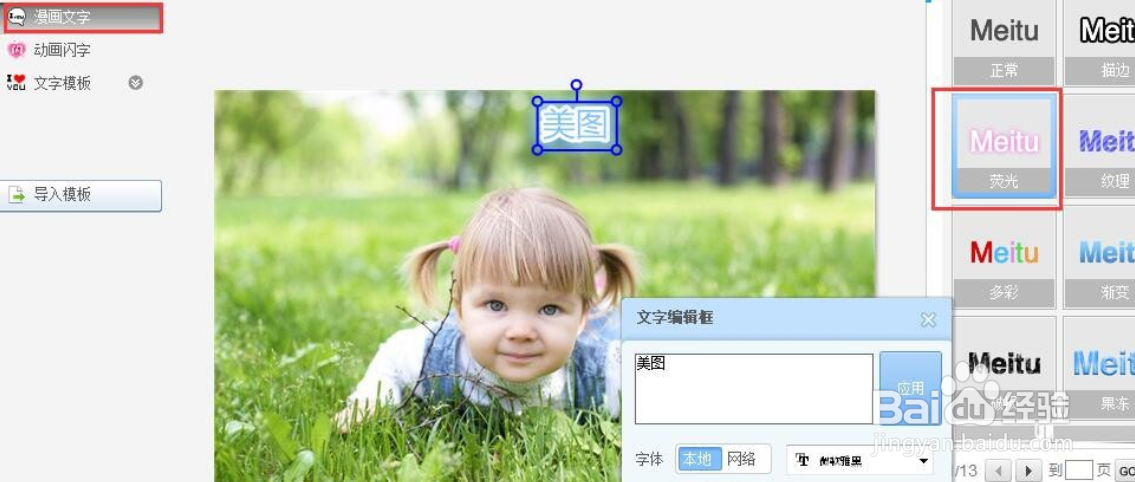This screenshot has width=1135, height=482.
Task: Open the 动画闪字 option
Action: click(62, 50)
